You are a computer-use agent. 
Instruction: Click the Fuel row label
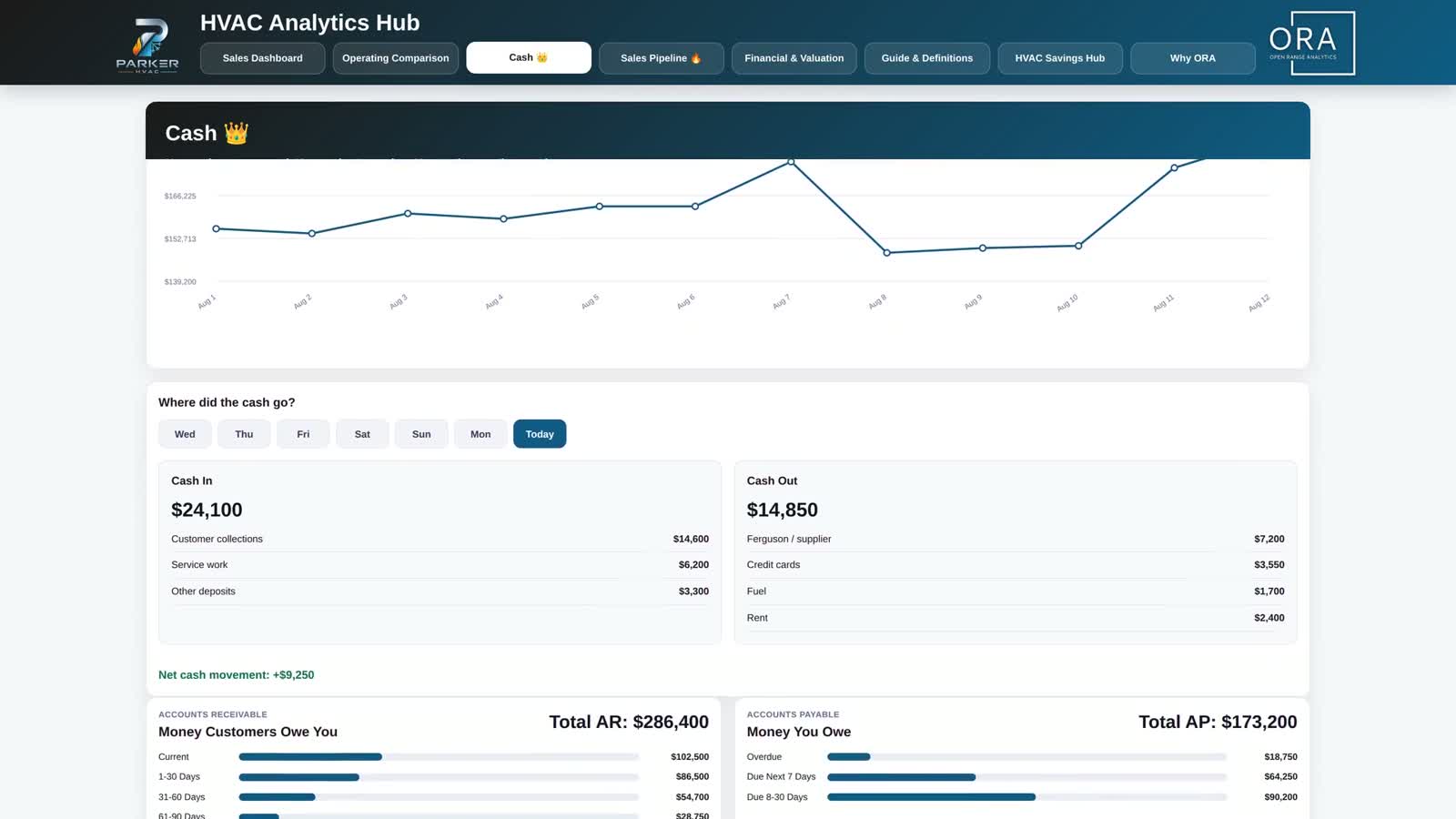click(756, 591)
